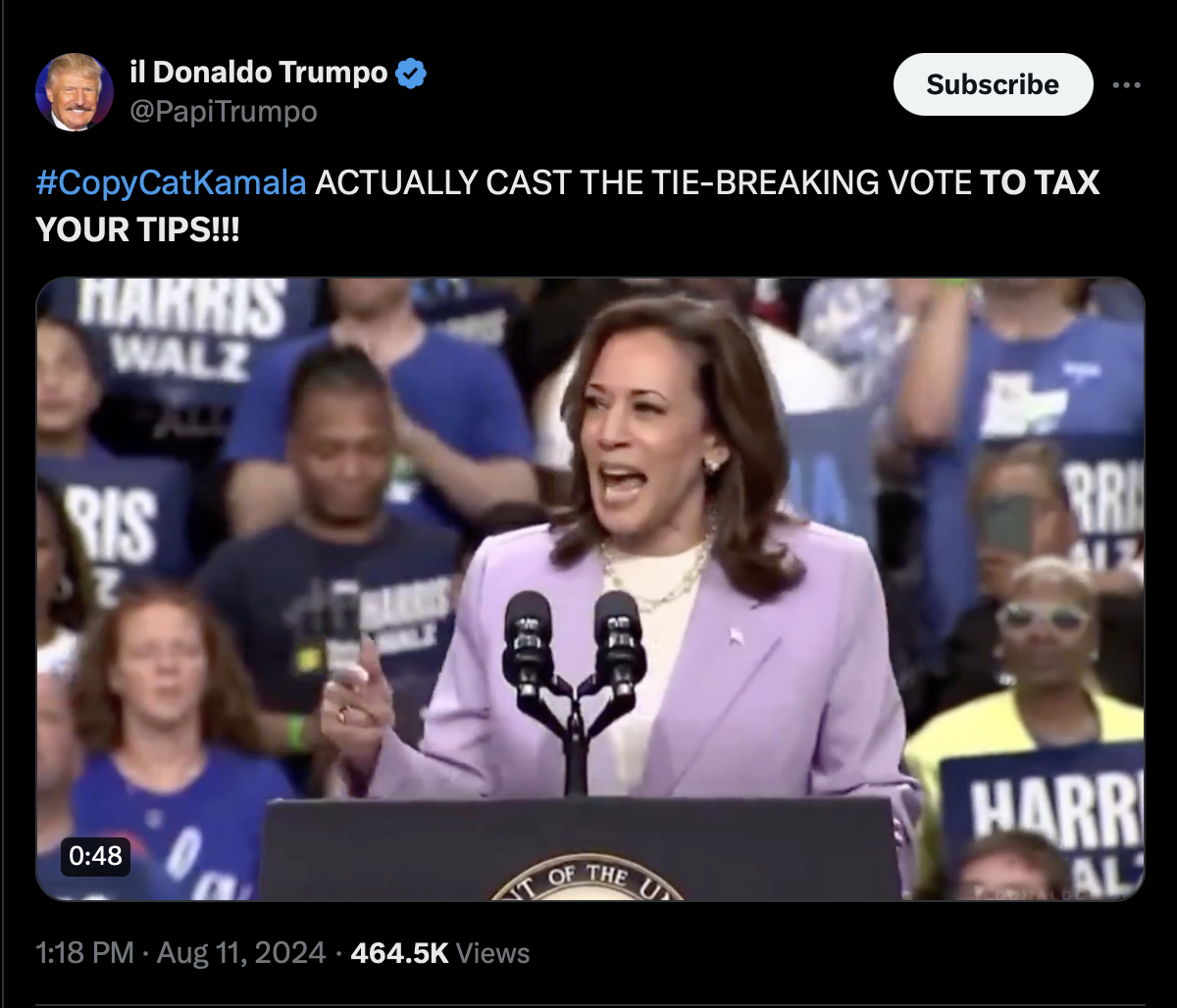Open the #CopyCatKamala hashtag
Image resolution: width=1177 pixels, height=1008 pixels.
click(x=171, y=182)
